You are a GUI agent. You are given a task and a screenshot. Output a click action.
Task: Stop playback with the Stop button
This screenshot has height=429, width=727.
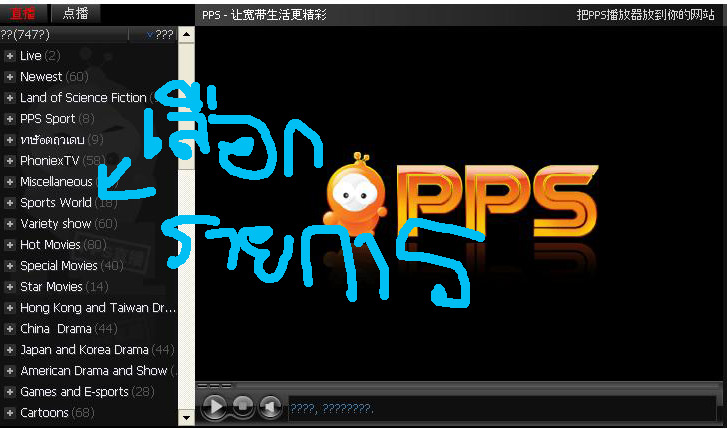pos(242,407)
